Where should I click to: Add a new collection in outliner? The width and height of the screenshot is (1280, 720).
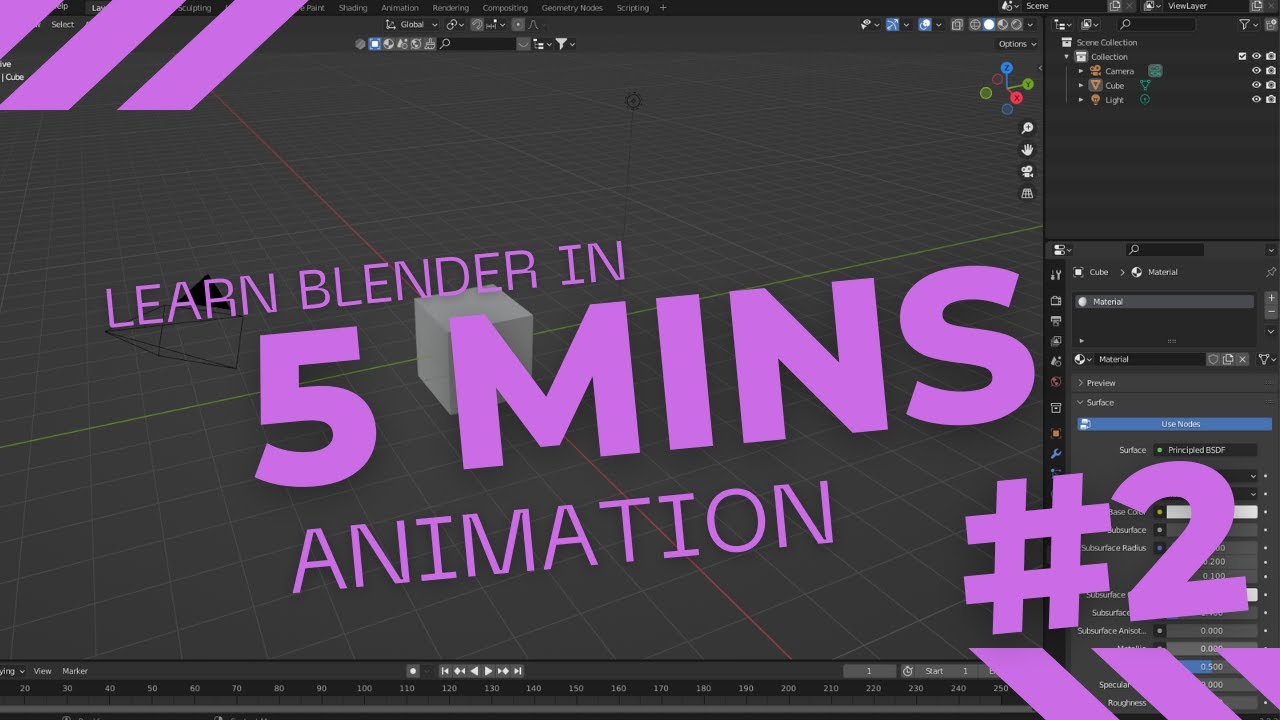coord(1270,24)
